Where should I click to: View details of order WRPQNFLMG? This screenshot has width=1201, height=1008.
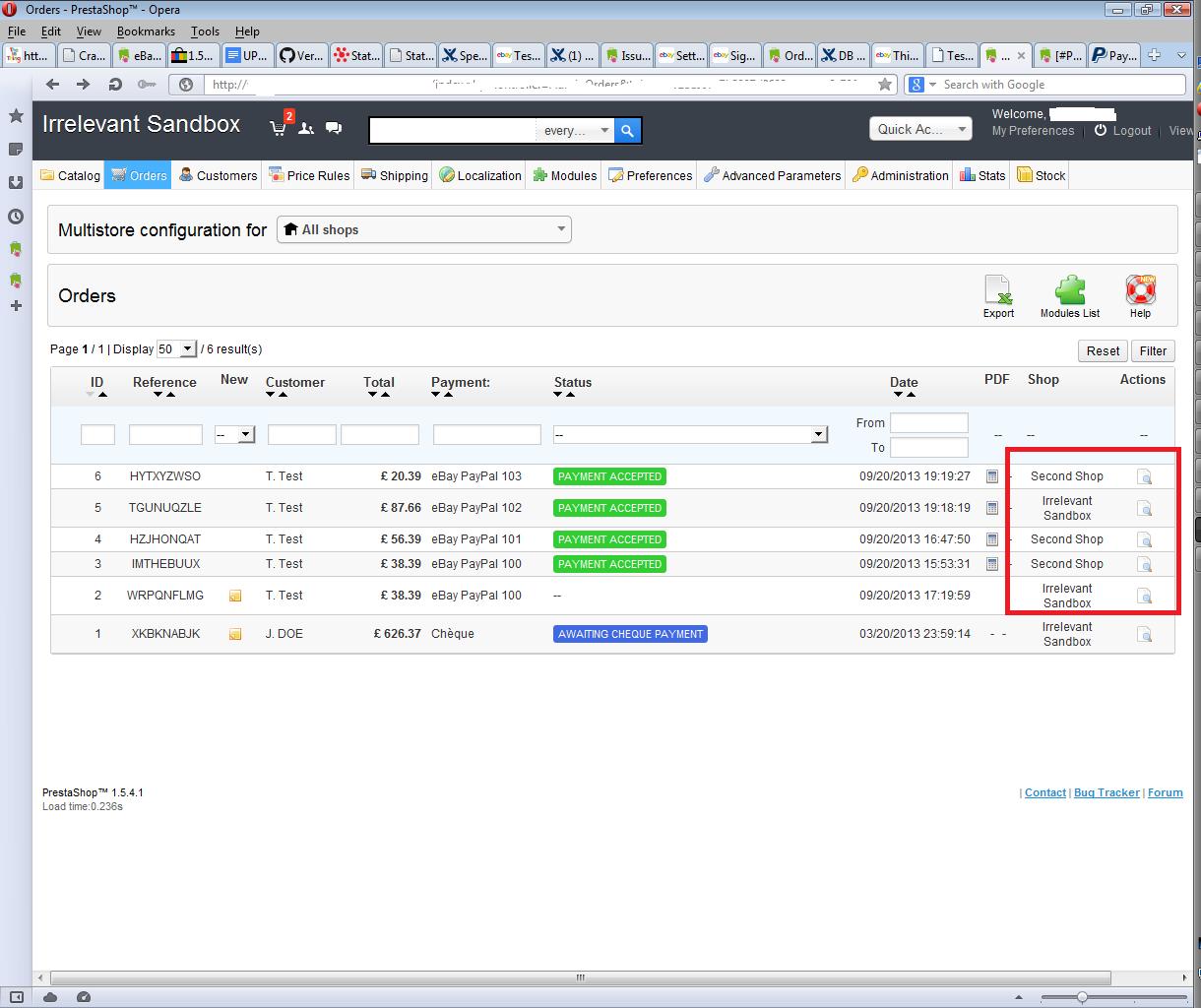(x=1144, y=596)
